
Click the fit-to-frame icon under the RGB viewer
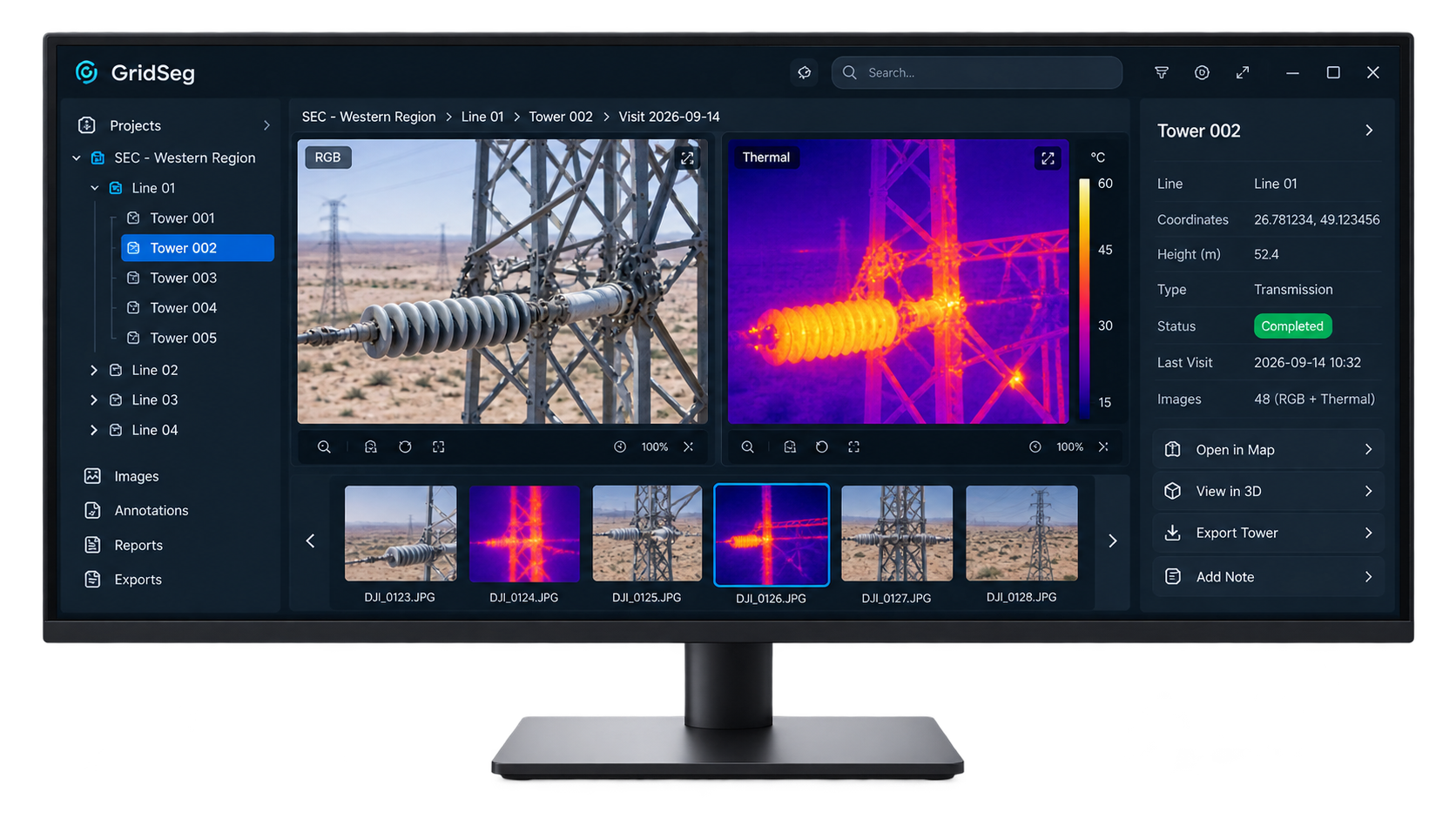coord(439,446)
